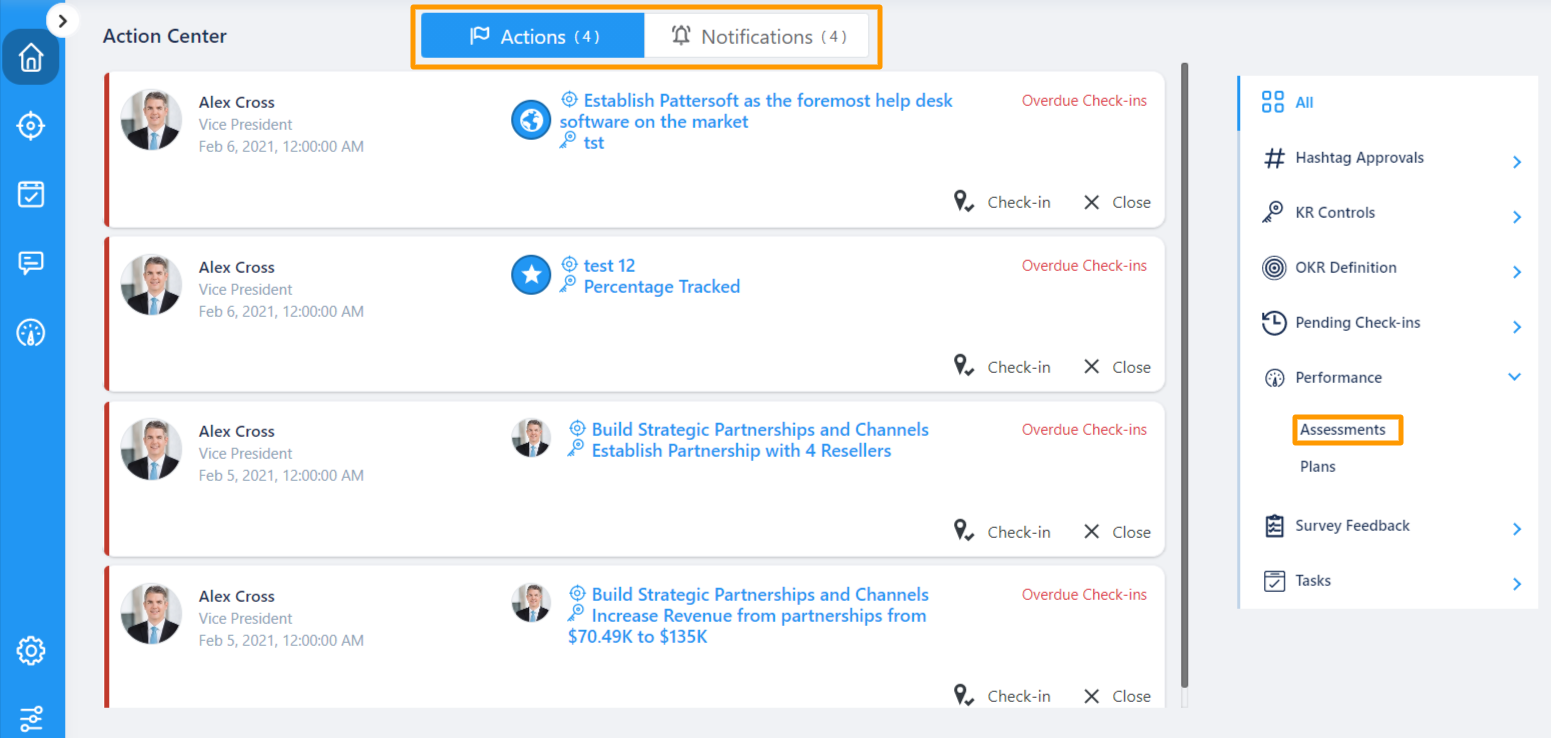This screenshot has height=738, width=1551.
Task: Close the Establish Pattersoft action card
Action: point(1117,202)
